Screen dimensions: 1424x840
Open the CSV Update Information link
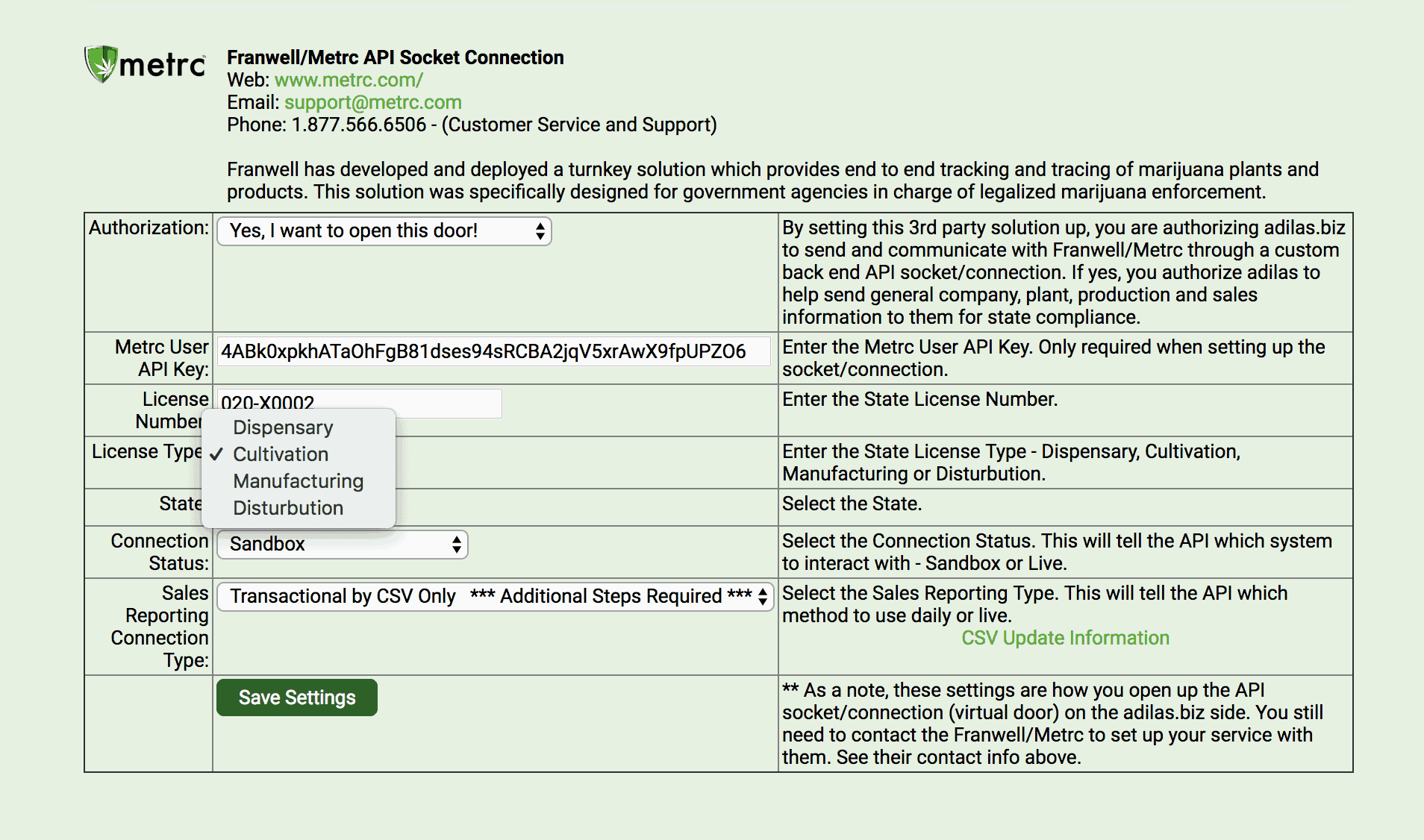click(1065, 638)
